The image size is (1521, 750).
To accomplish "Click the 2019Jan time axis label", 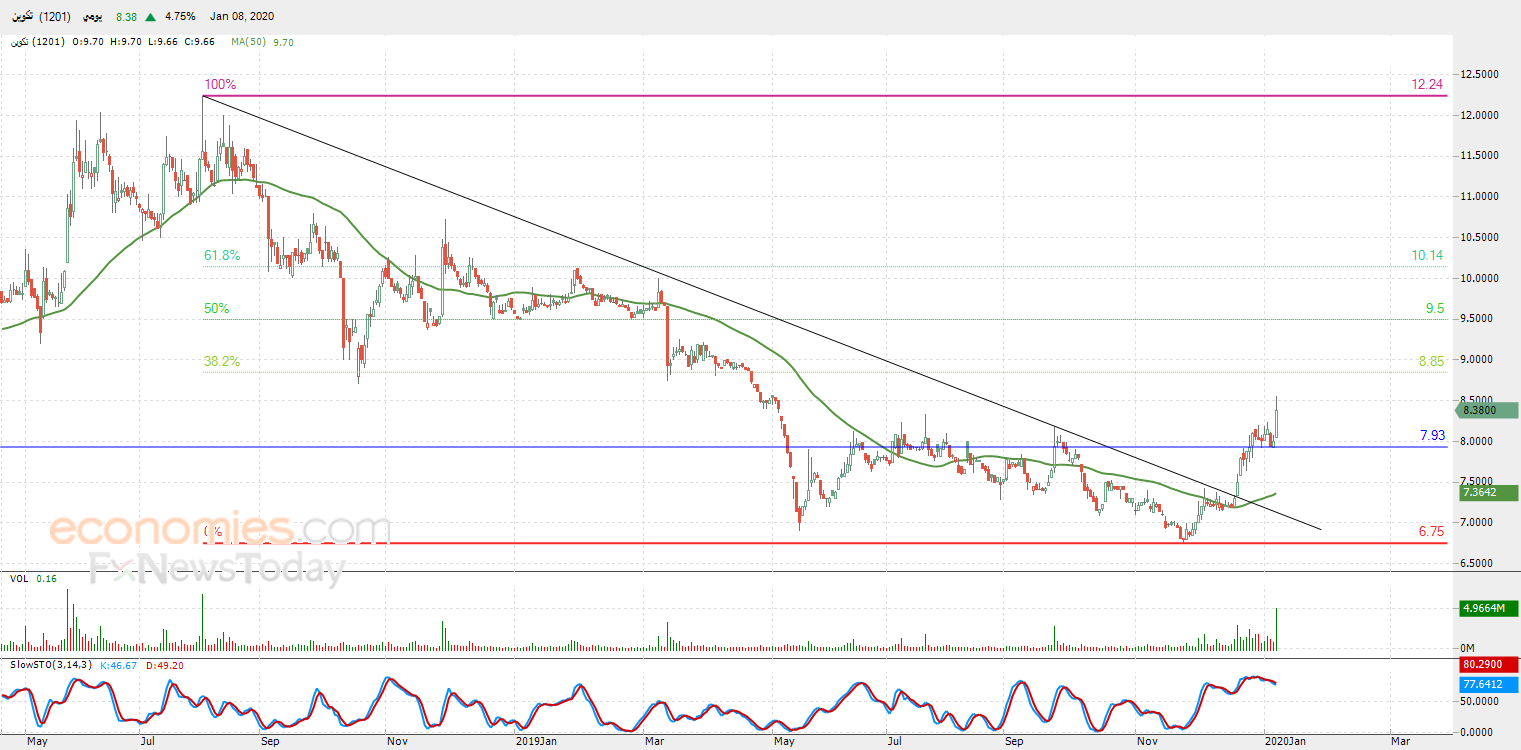I will click(537, 741).
